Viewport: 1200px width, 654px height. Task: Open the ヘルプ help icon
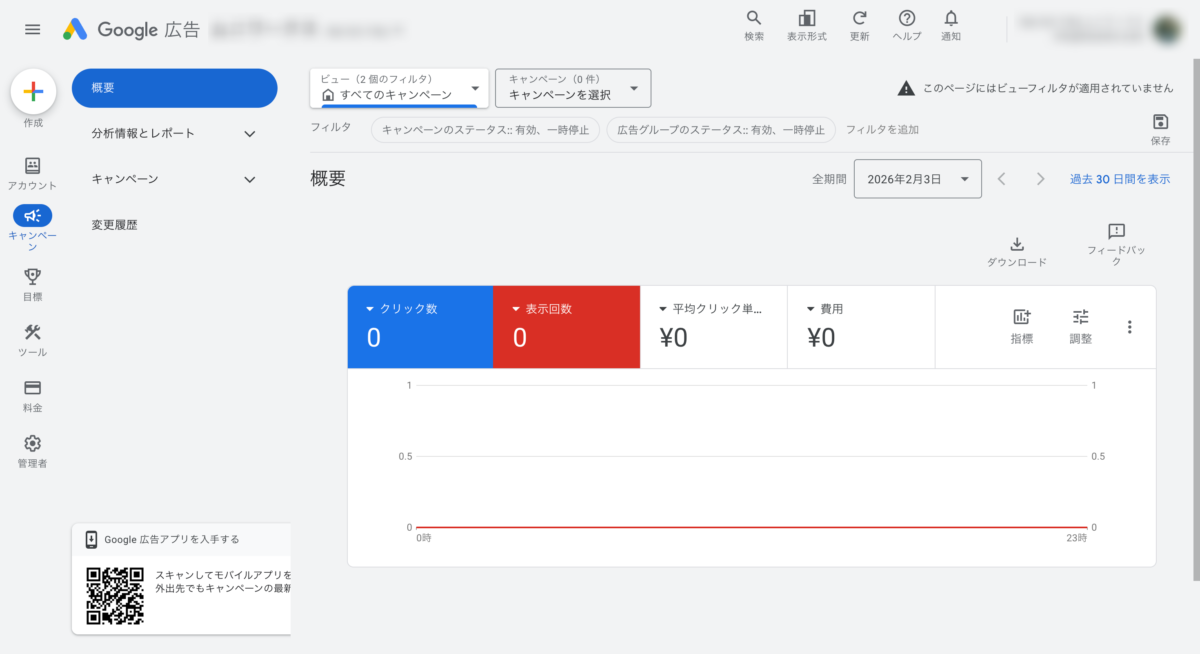(907, 18)
